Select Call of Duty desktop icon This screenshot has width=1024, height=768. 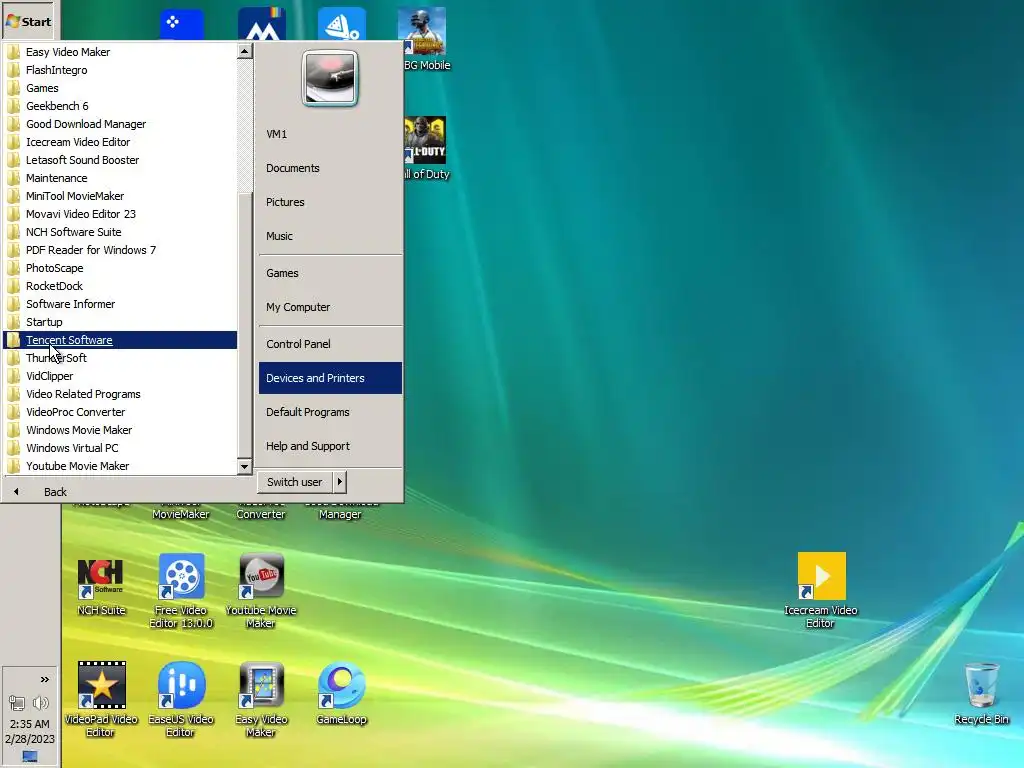426,148
